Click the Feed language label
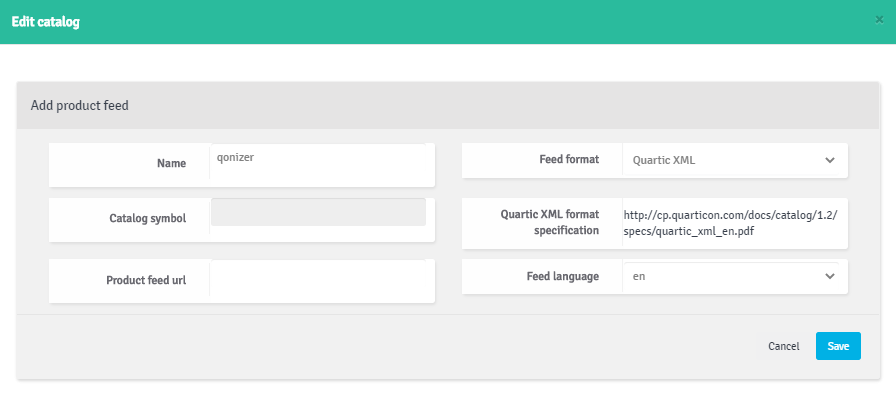 [563, 276]
